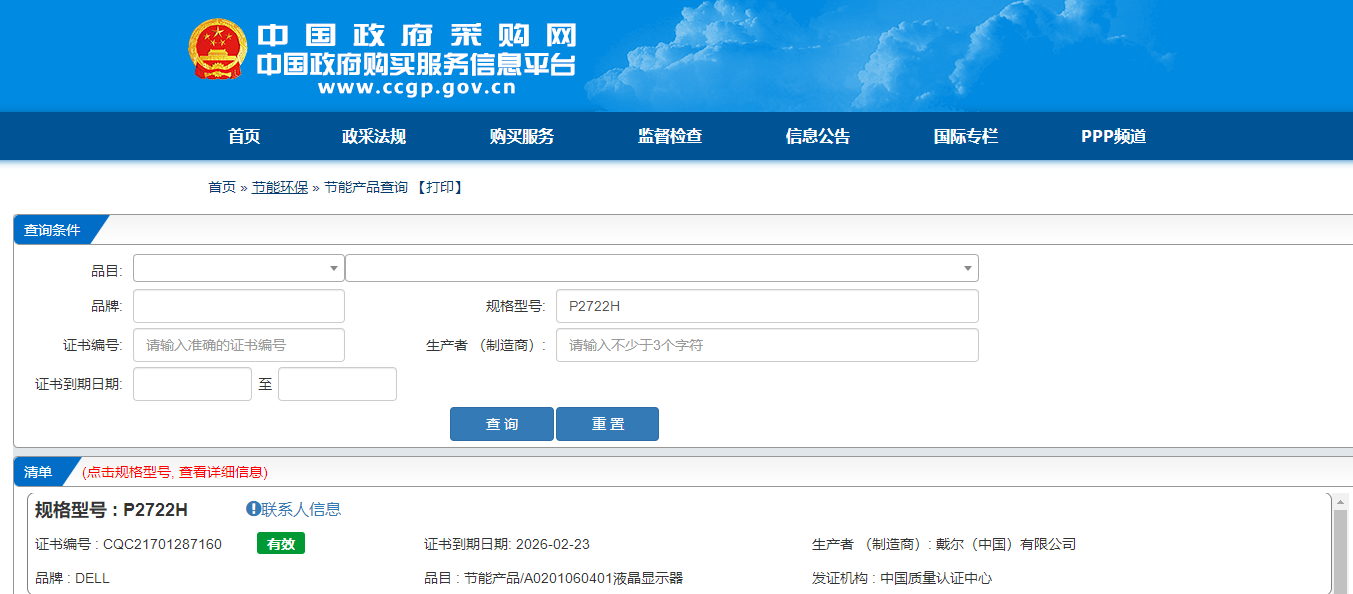This screenshot has height=594, width=1353.
Task: Click the 品牌：DELL text
Action: [72, 578]
